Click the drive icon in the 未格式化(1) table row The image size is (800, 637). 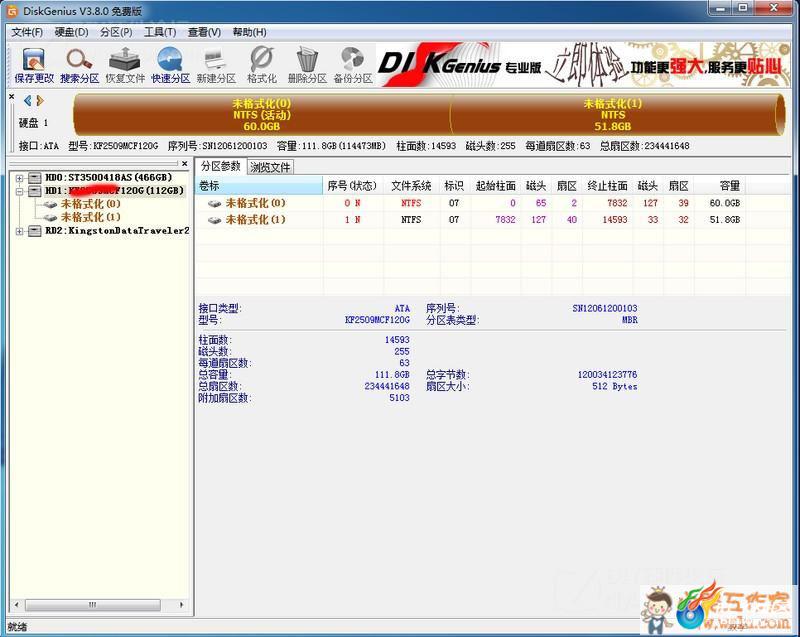click(x=215, y=220)
